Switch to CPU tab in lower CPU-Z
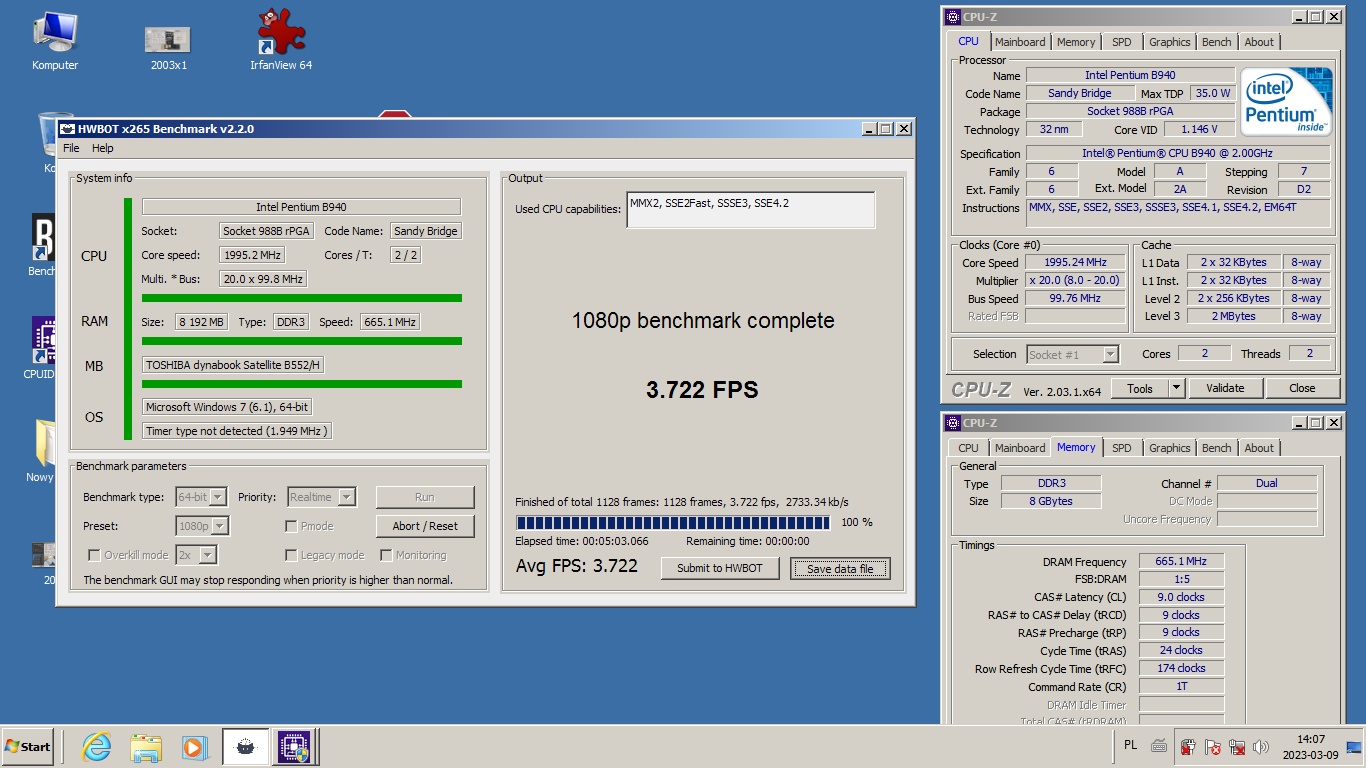 968,448
